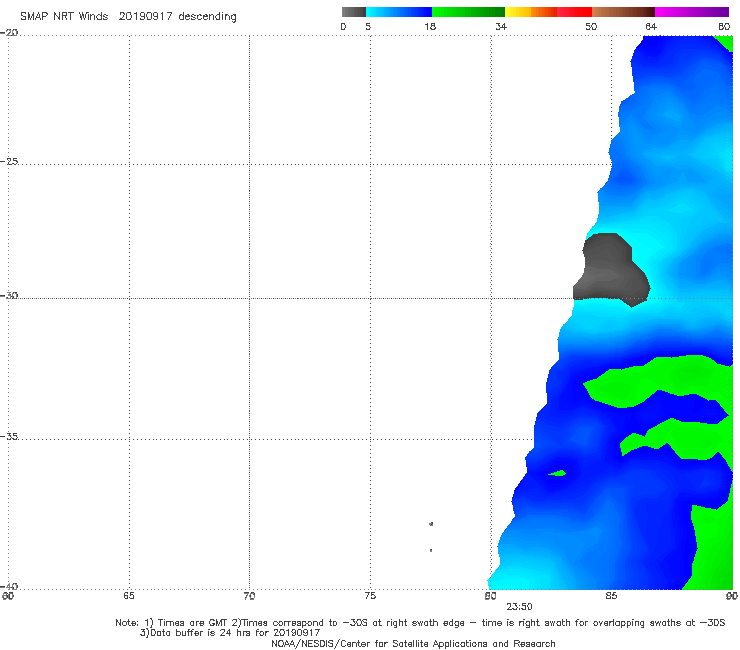The height and width of the screenshot is (650, 740).
Task: Click the note "Data buffer is 24 hrs"
Action: (202, 633)
